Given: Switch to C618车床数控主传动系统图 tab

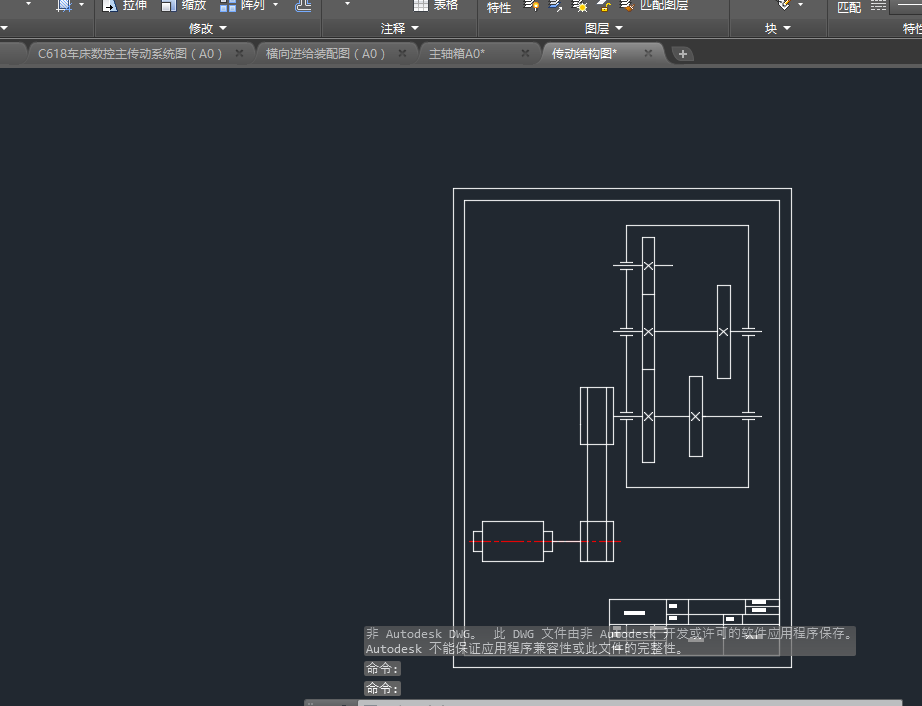Looking at the screenshot, I should click(x=130, y=54).
